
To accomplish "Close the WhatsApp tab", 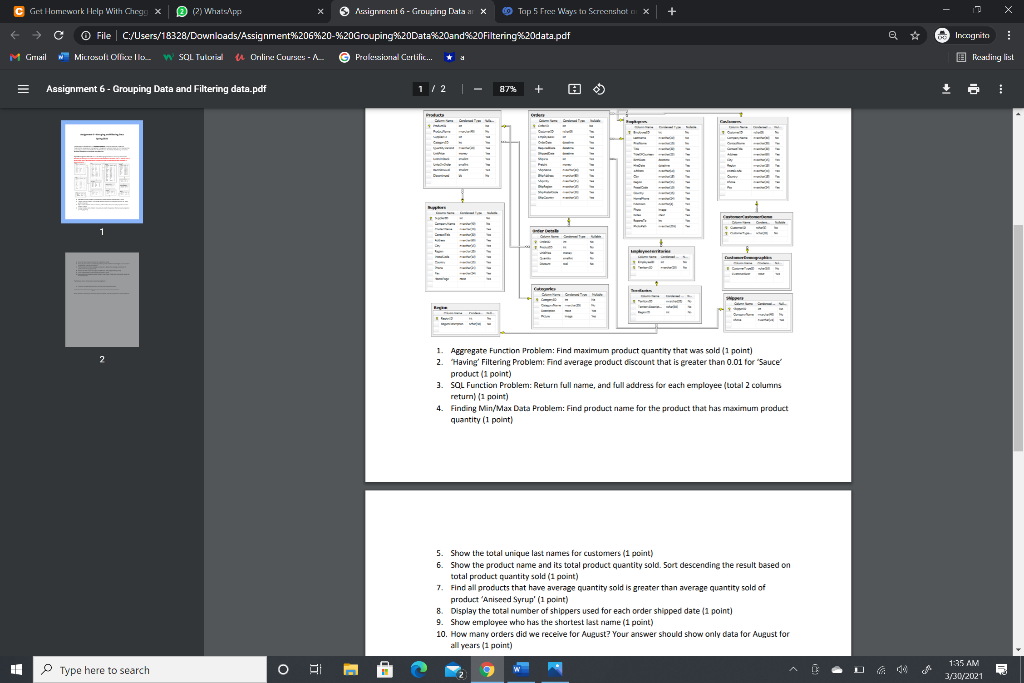I will 321,11.
